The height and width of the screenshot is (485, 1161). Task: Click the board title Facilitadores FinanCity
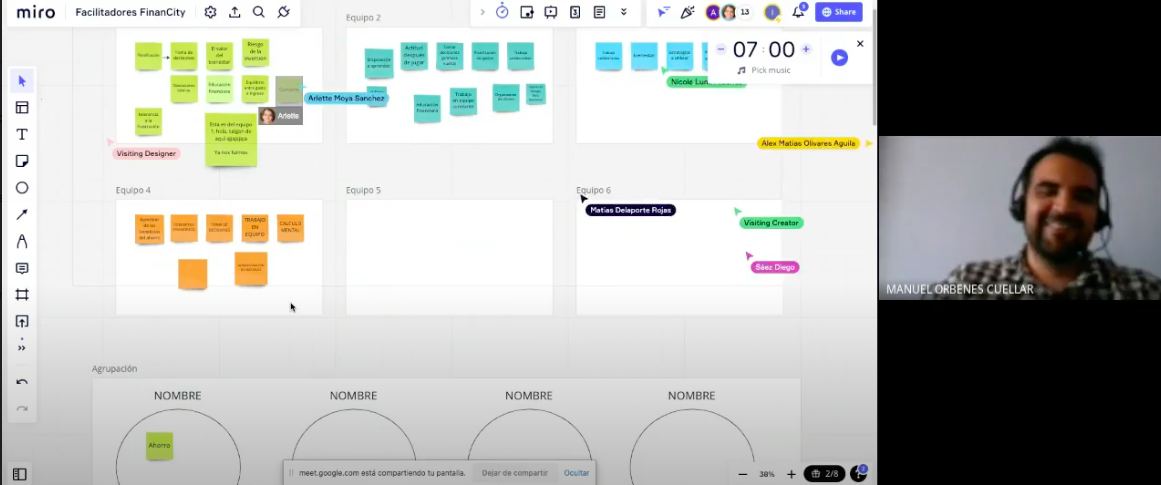(130, 12)
